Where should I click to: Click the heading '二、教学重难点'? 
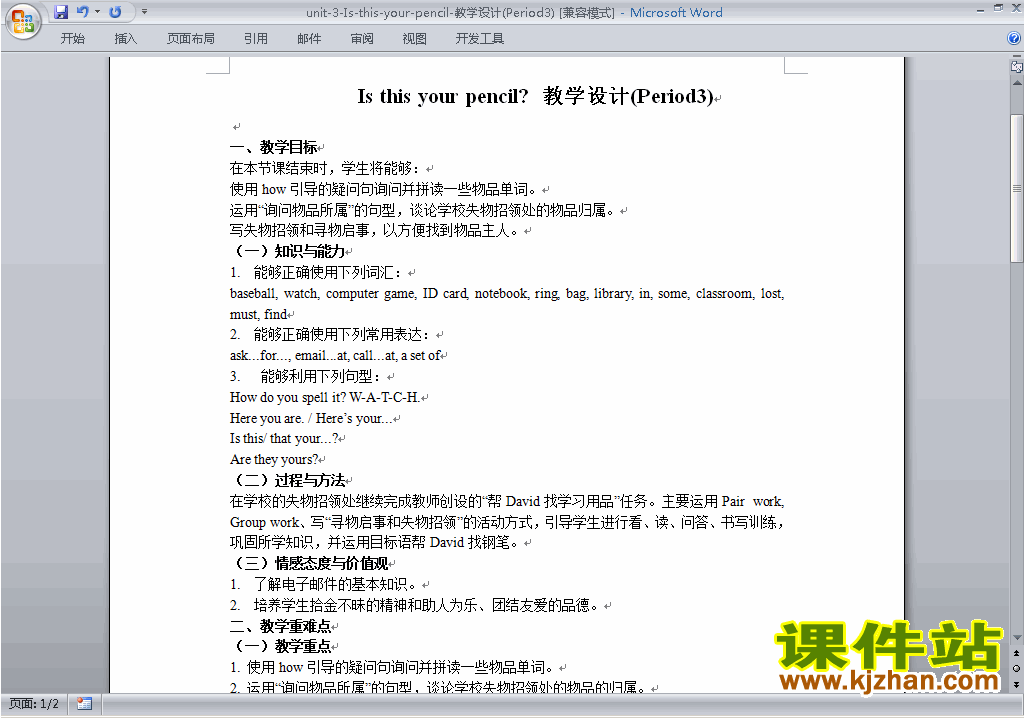pos(281,627)
